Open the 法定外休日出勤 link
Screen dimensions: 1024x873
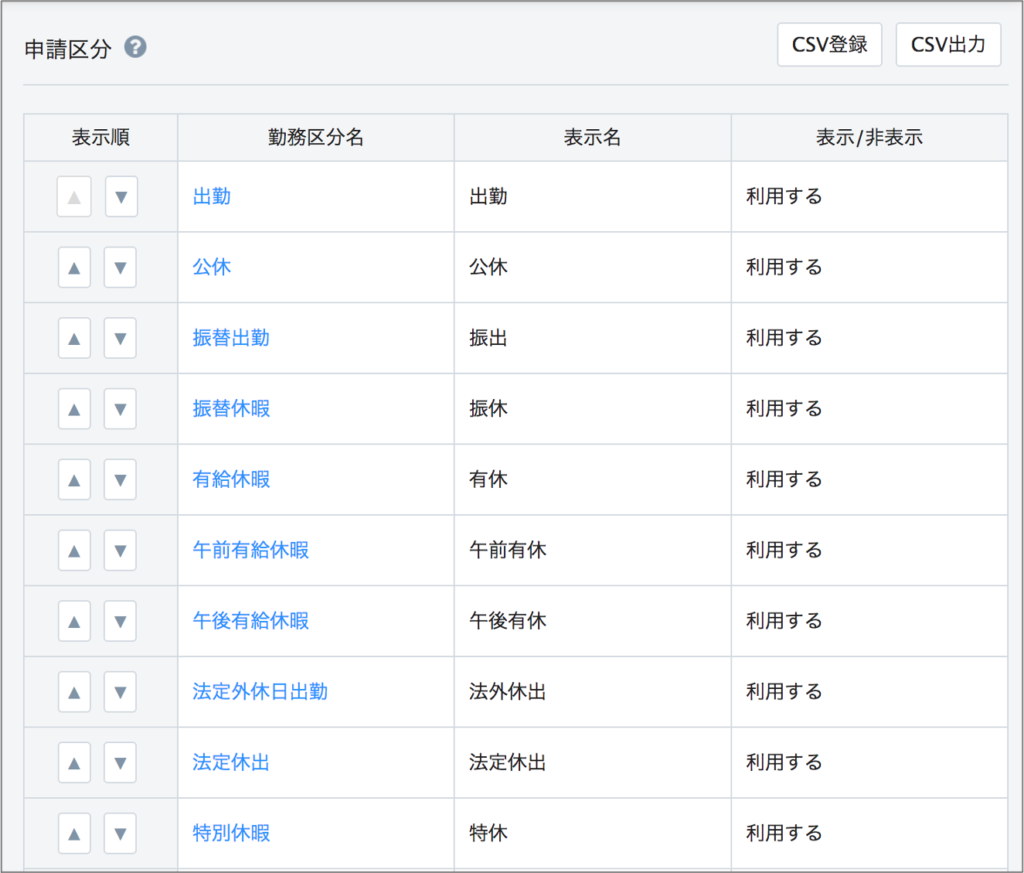pyautogui.click(x=260, y=691)
